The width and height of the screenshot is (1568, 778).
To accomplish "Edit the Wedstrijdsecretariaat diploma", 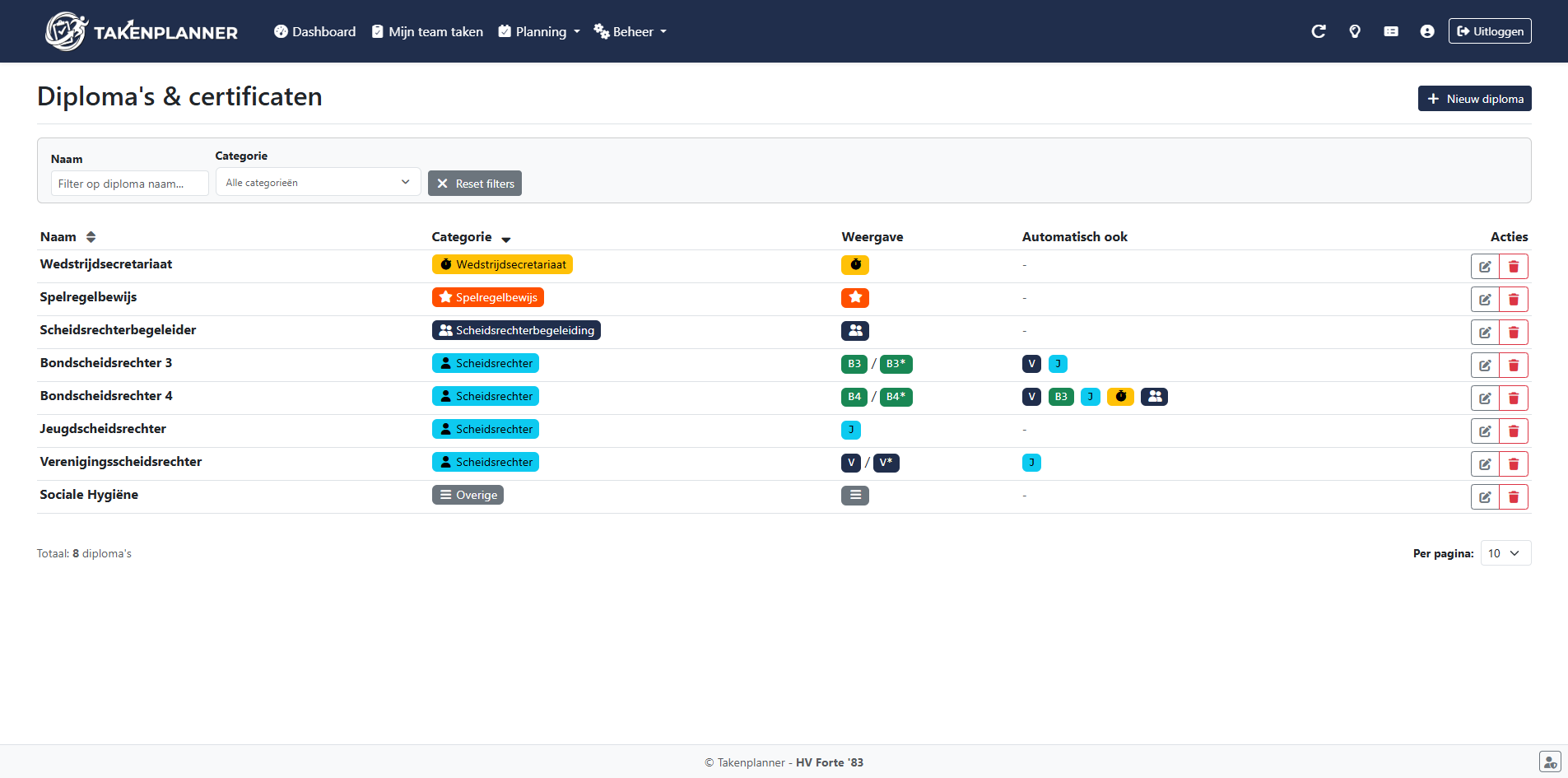I will 1484,267.
